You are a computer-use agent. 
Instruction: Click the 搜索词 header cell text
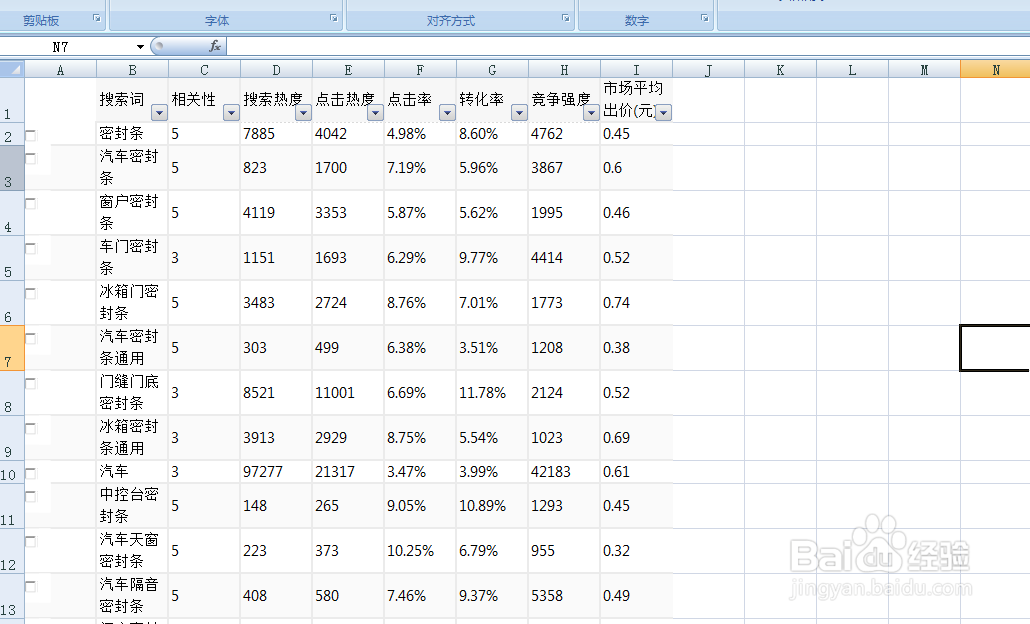pos(122,99)
